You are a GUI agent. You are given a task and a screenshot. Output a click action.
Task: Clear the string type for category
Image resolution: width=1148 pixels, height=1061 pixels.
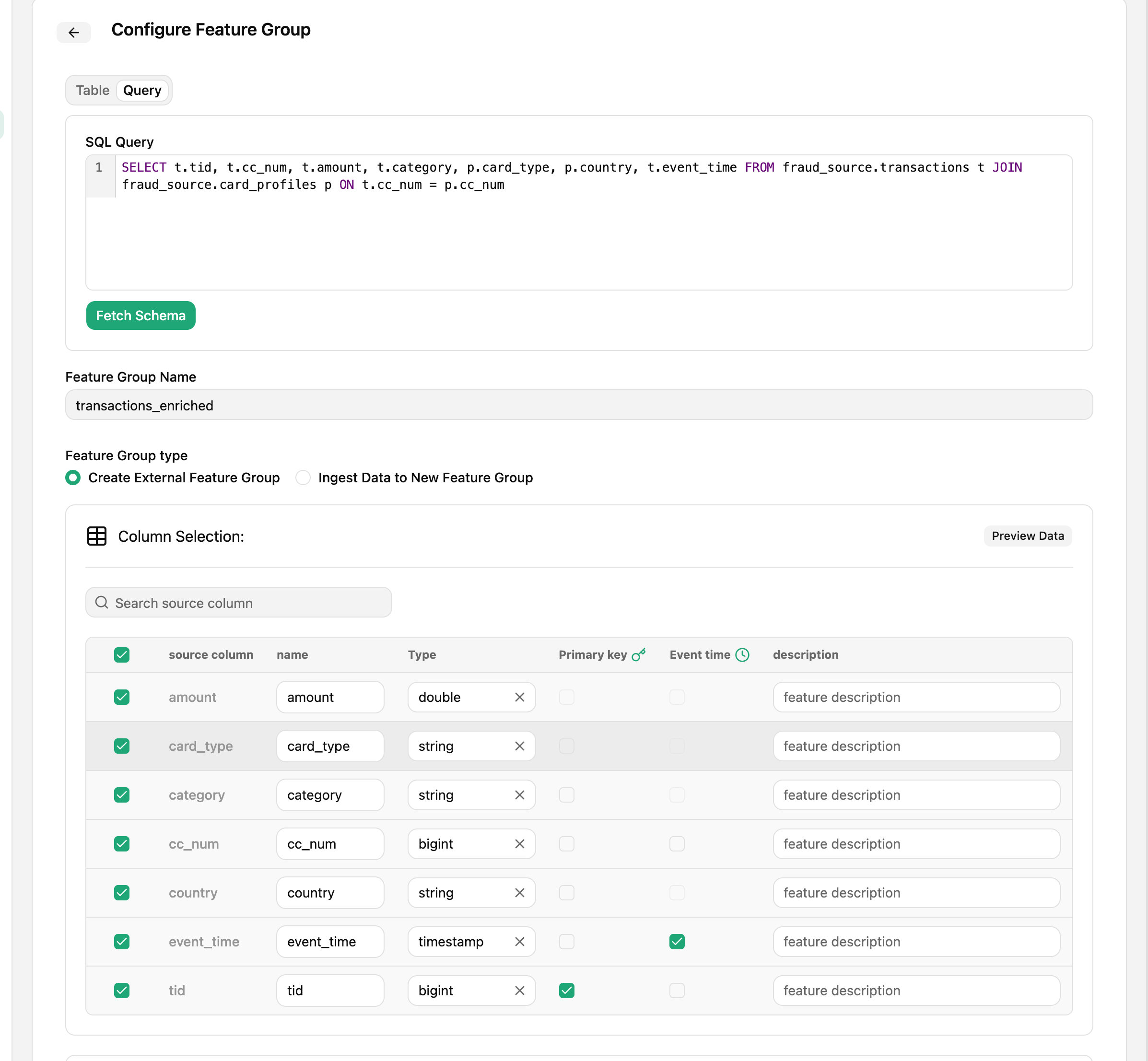pyautogui.click(x=520, y=794)
